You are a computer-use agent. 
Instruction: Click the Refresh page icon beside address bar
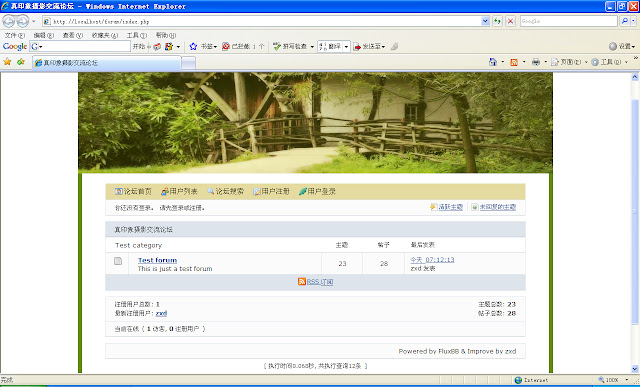point(497,21)
